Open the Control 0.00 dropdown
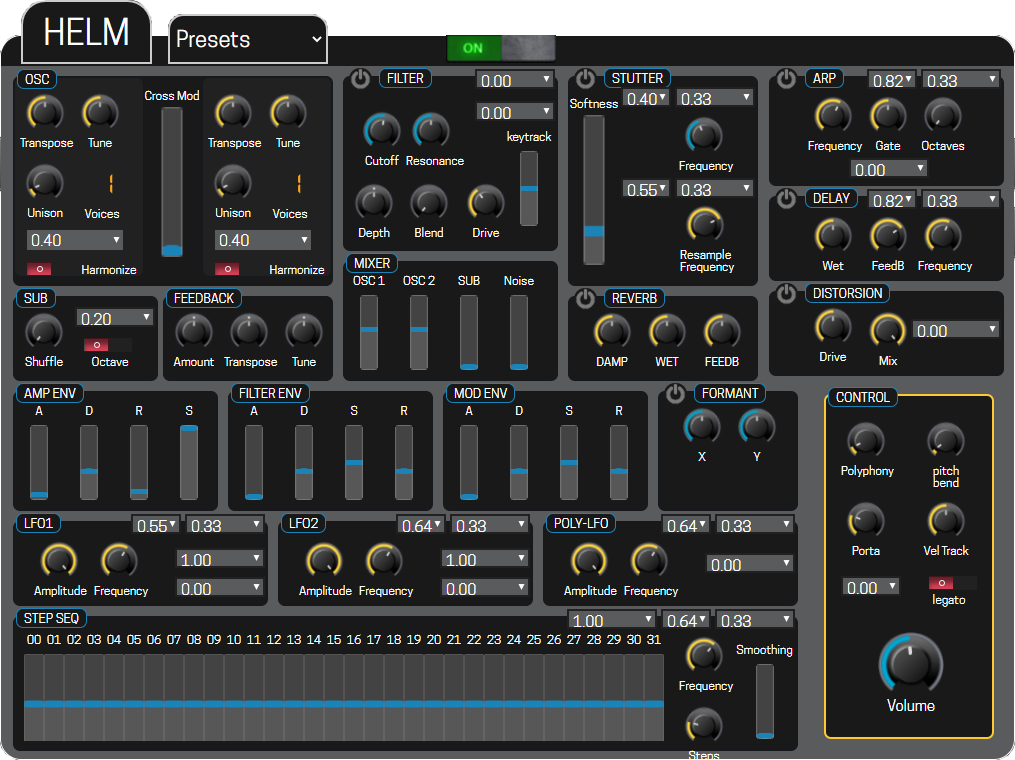 pyautogui.click(x=871, y=587)
